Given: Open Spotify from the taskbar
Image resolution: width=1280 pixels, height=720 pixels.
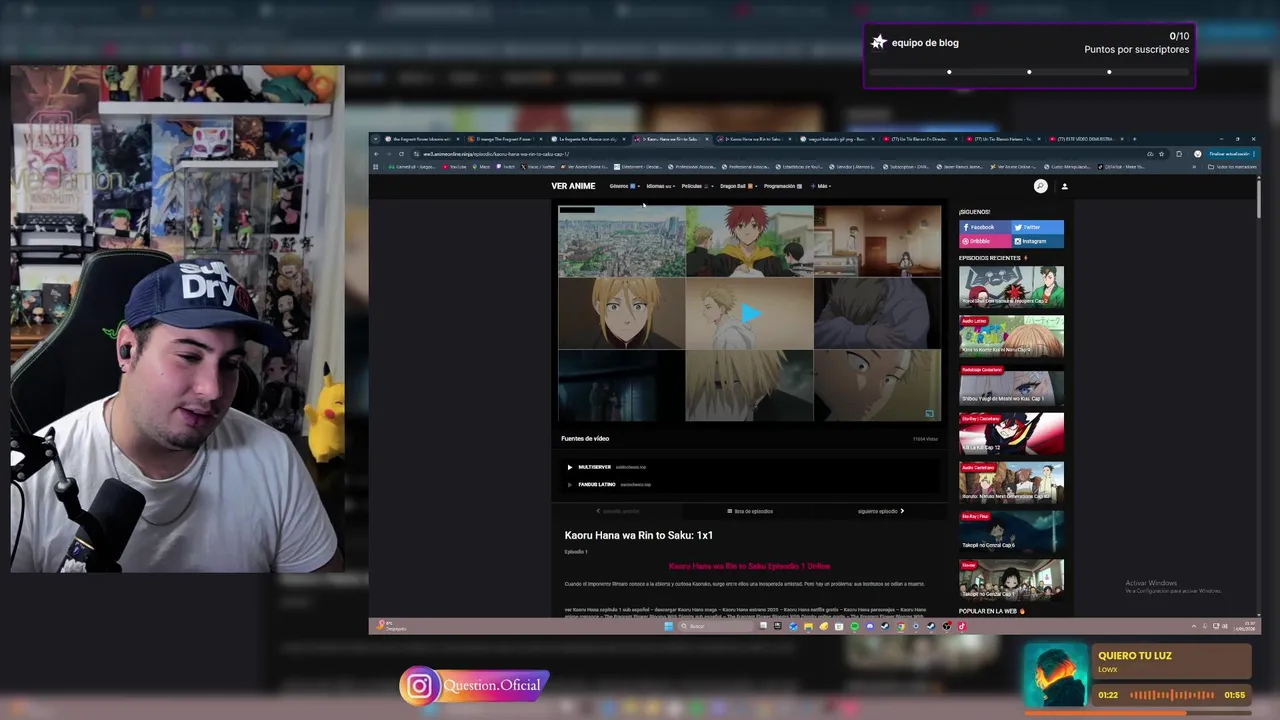Looking at the screenshot, I should [x=854, y=626].
